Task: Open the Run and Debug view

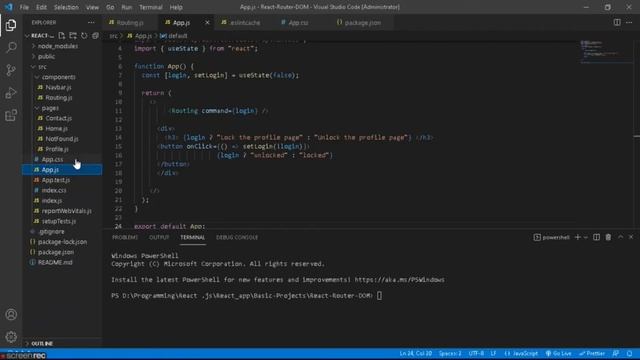Action: [x=11, y=93]
